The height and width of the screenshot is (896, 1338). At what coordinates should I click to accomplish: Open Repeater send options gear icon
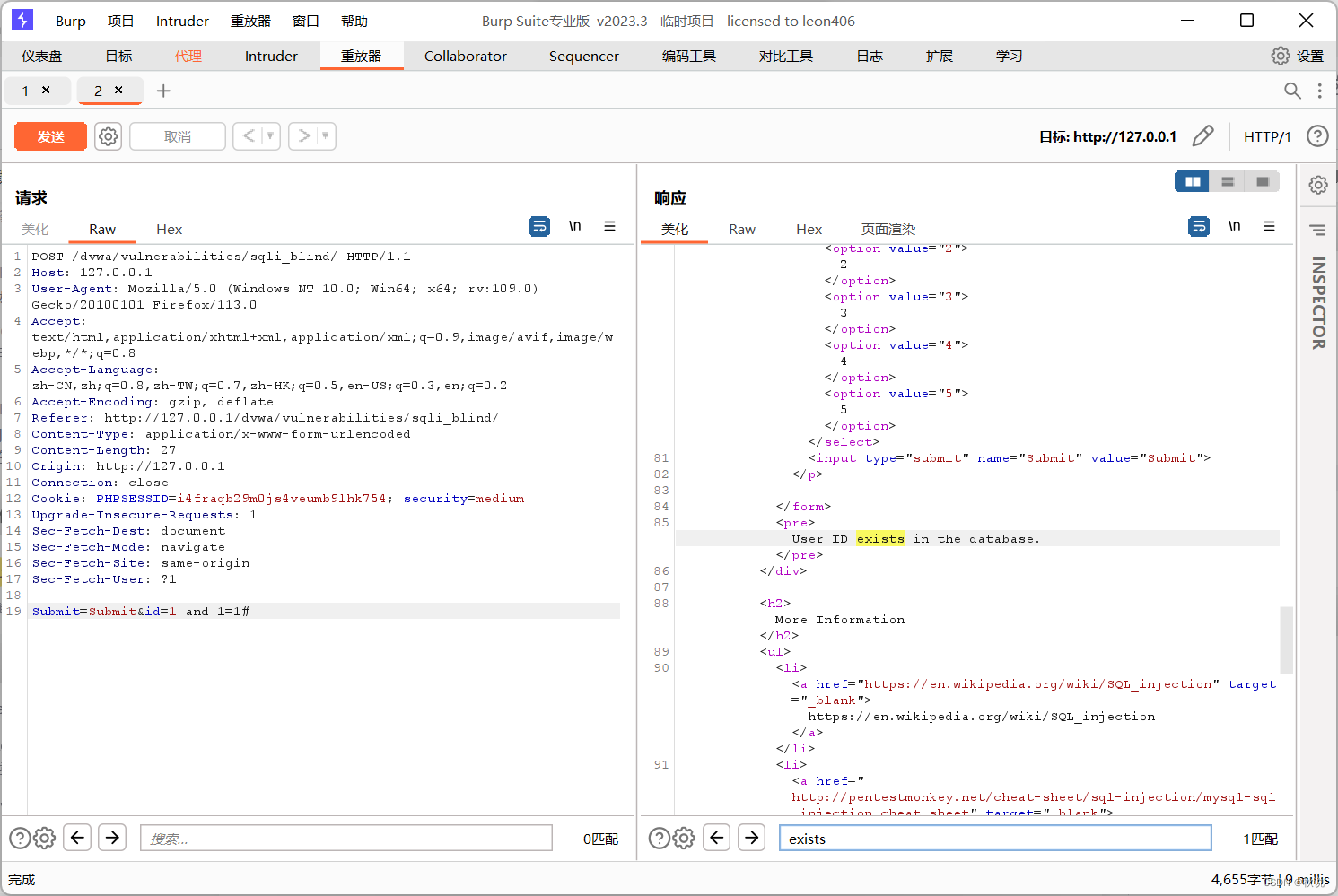(x=109, y=136)
